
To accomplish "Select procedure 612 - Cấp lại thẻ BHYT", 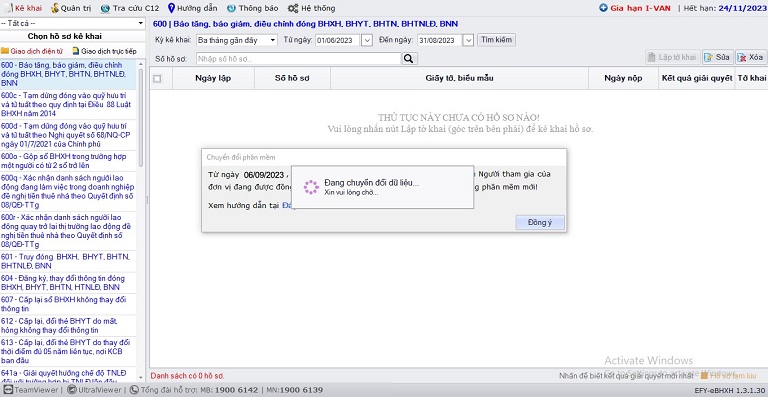I will pyautogui.click(x=68, y=326).
